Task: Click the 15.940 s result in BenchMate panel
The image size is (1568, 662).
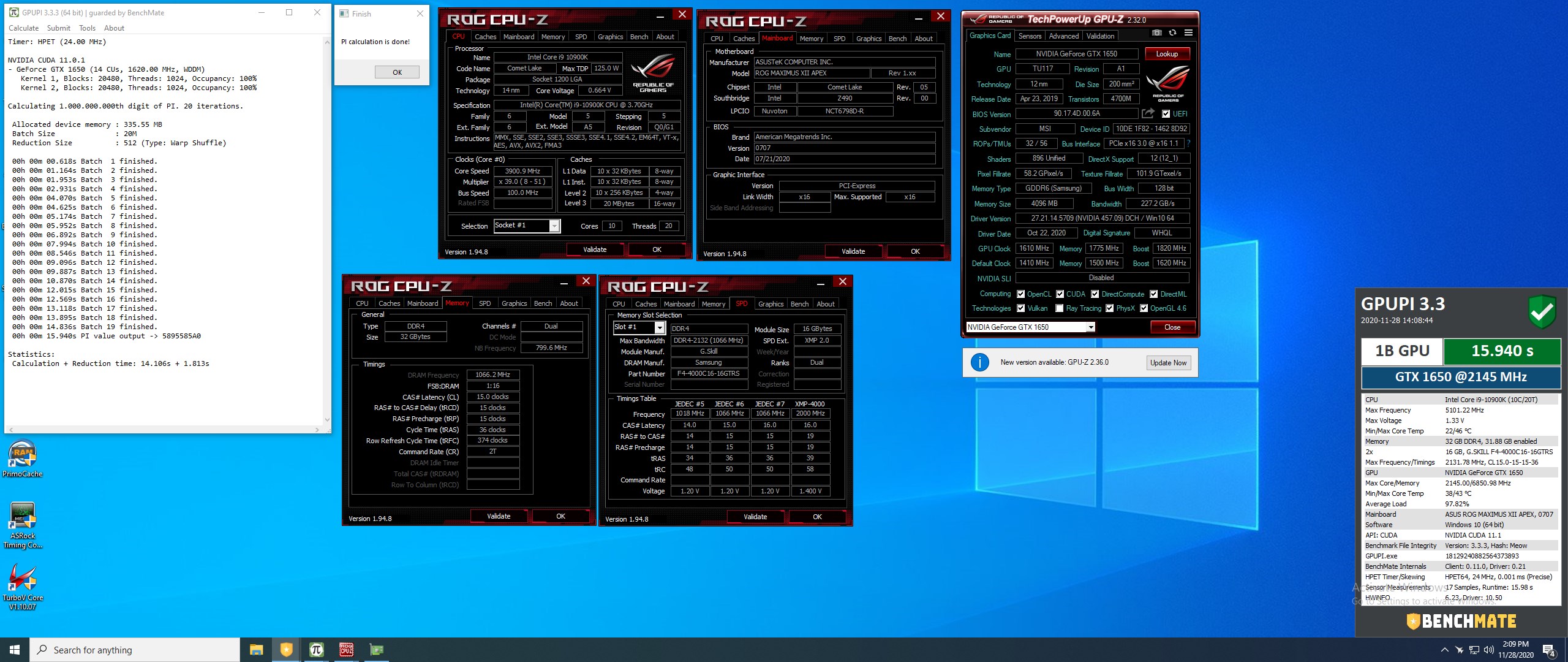Action: click(1502, 351)
